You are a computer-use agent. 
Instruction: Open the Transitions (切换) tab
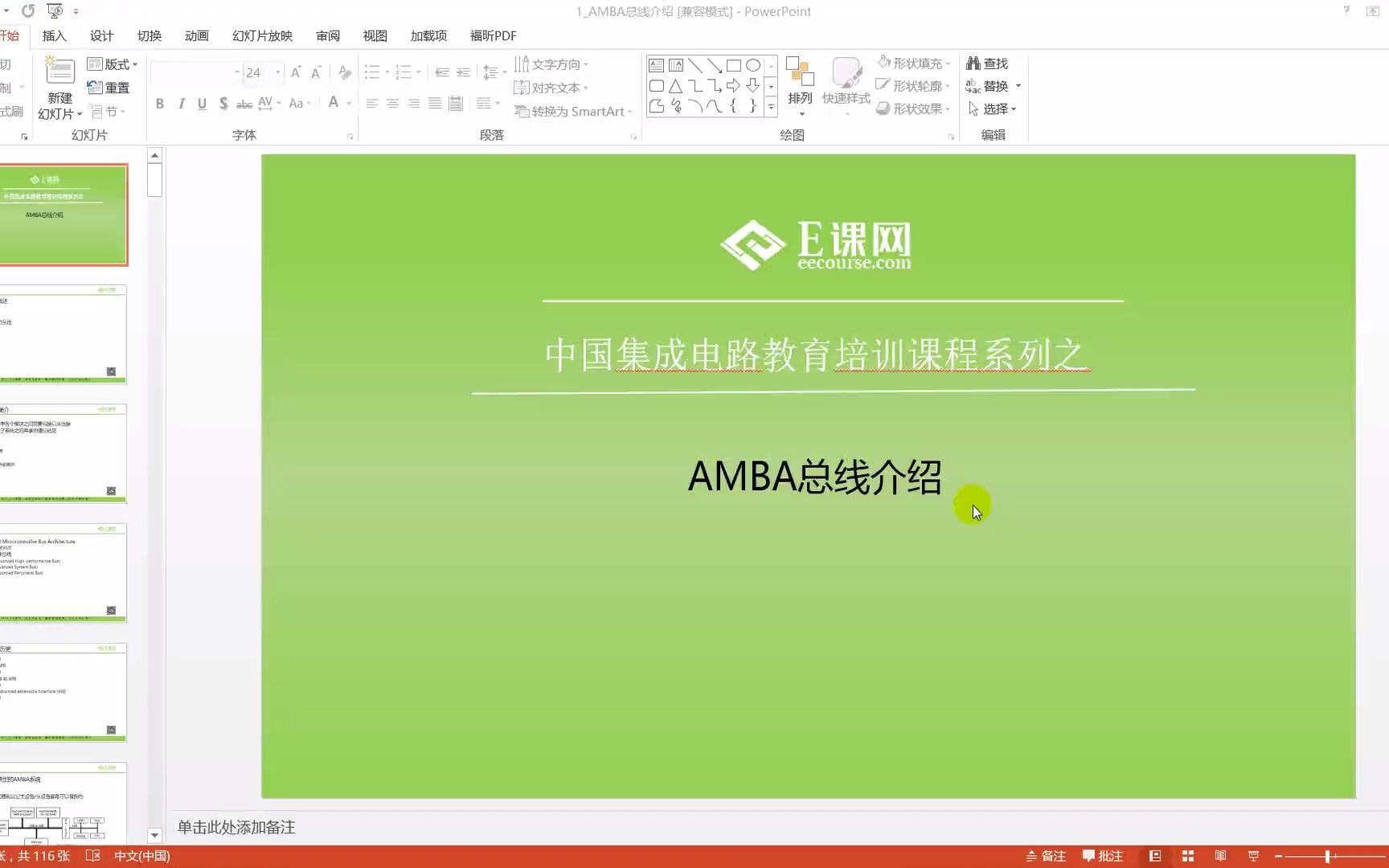(150, 36)
